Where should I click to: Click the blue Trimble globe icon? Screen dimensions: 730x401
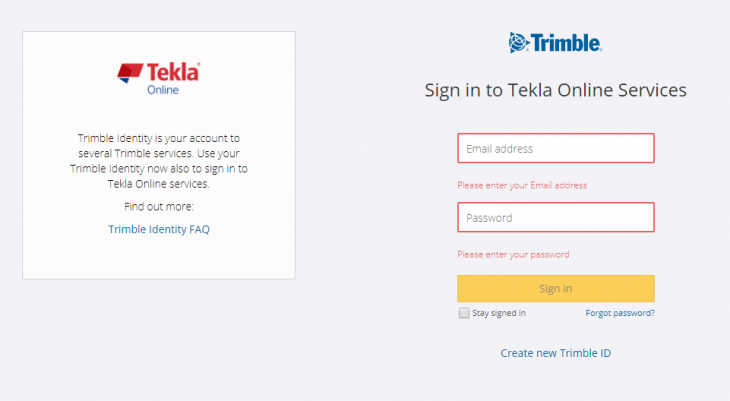[x=518, y=42]
